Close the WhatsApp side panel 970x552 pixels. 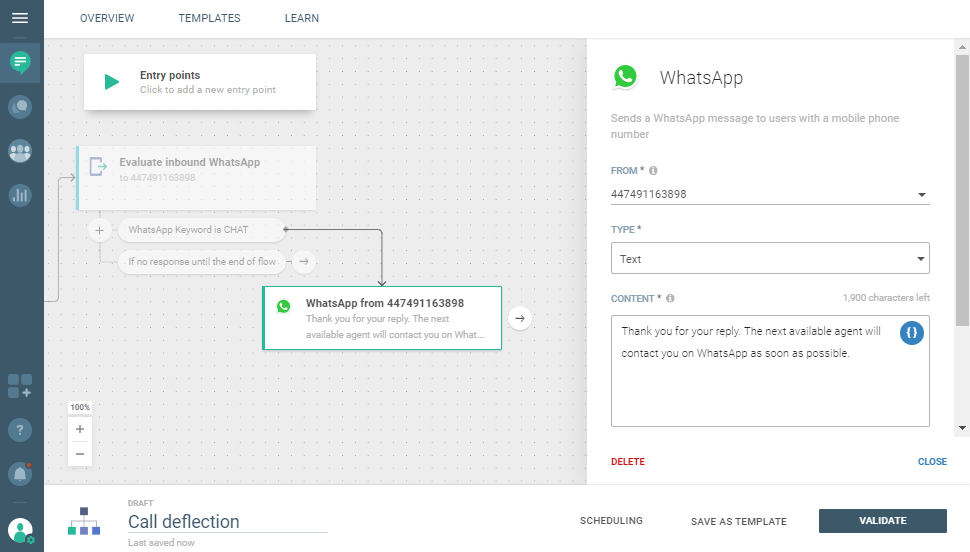point(932,462)
